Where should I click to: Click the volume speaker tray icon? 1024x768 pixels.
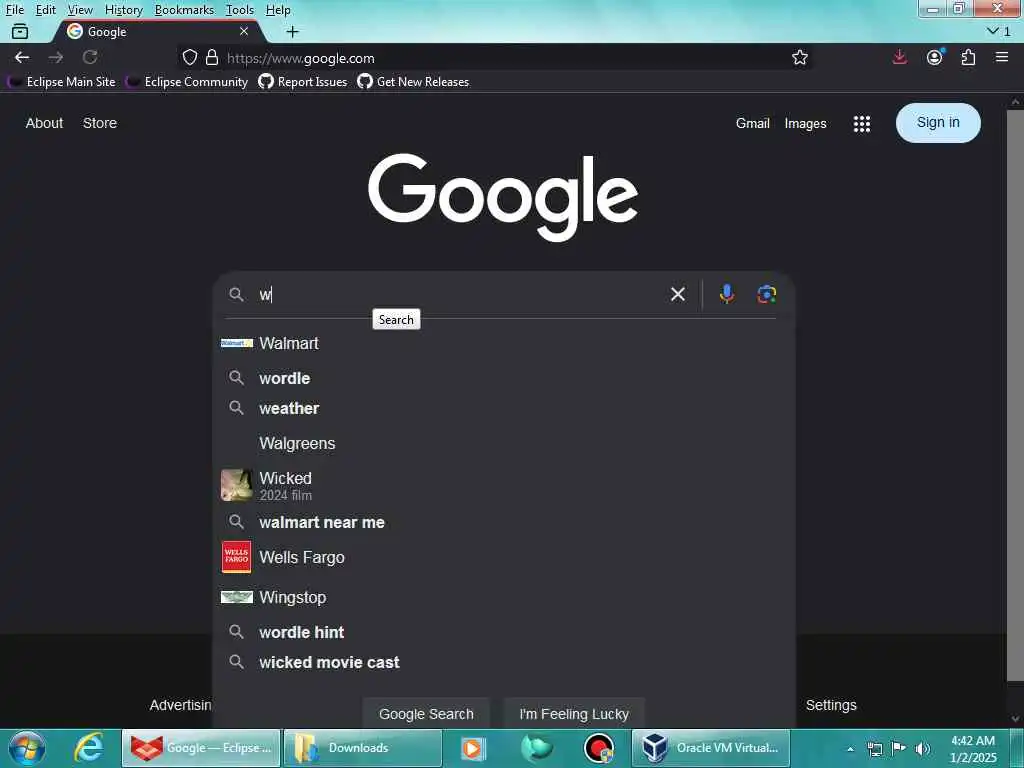click(923, 748)
